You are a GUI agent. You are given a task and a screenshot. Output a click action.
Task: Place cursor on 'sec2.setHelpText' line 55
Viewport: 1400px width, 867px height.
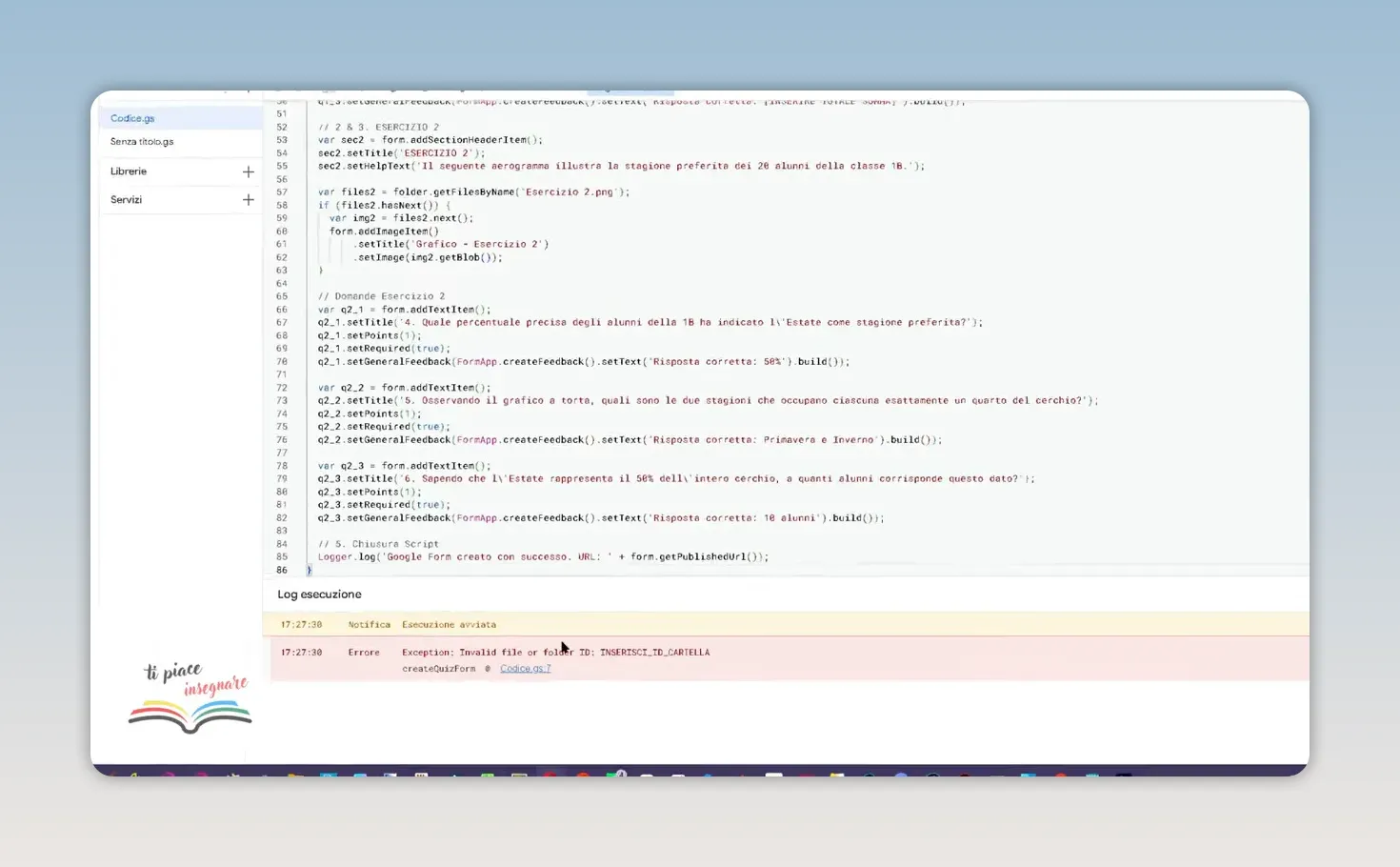tap(621, 166)
